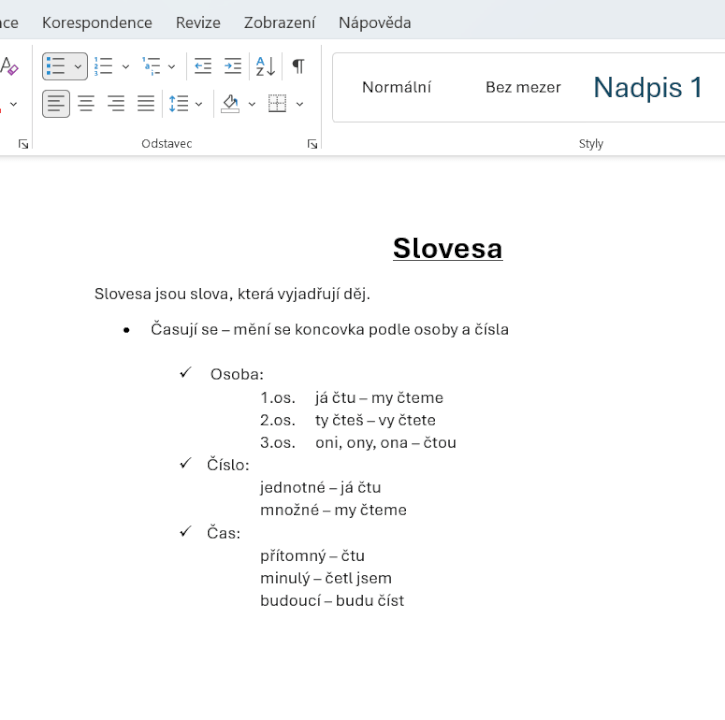Open the shading color dropdown arrow

[x=252, y=104]
